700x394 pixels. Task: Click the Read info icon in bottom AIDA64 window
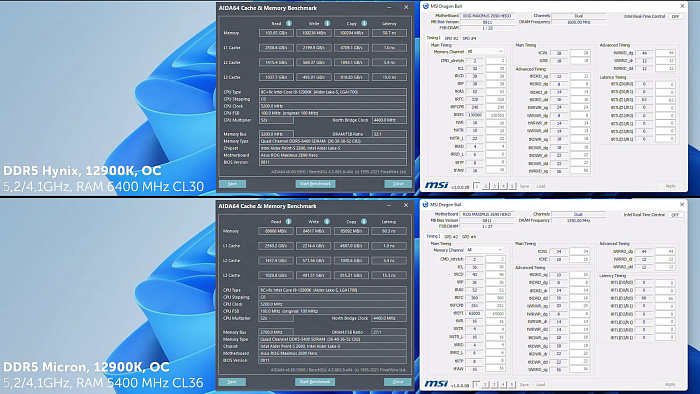[x=289, y=221]
